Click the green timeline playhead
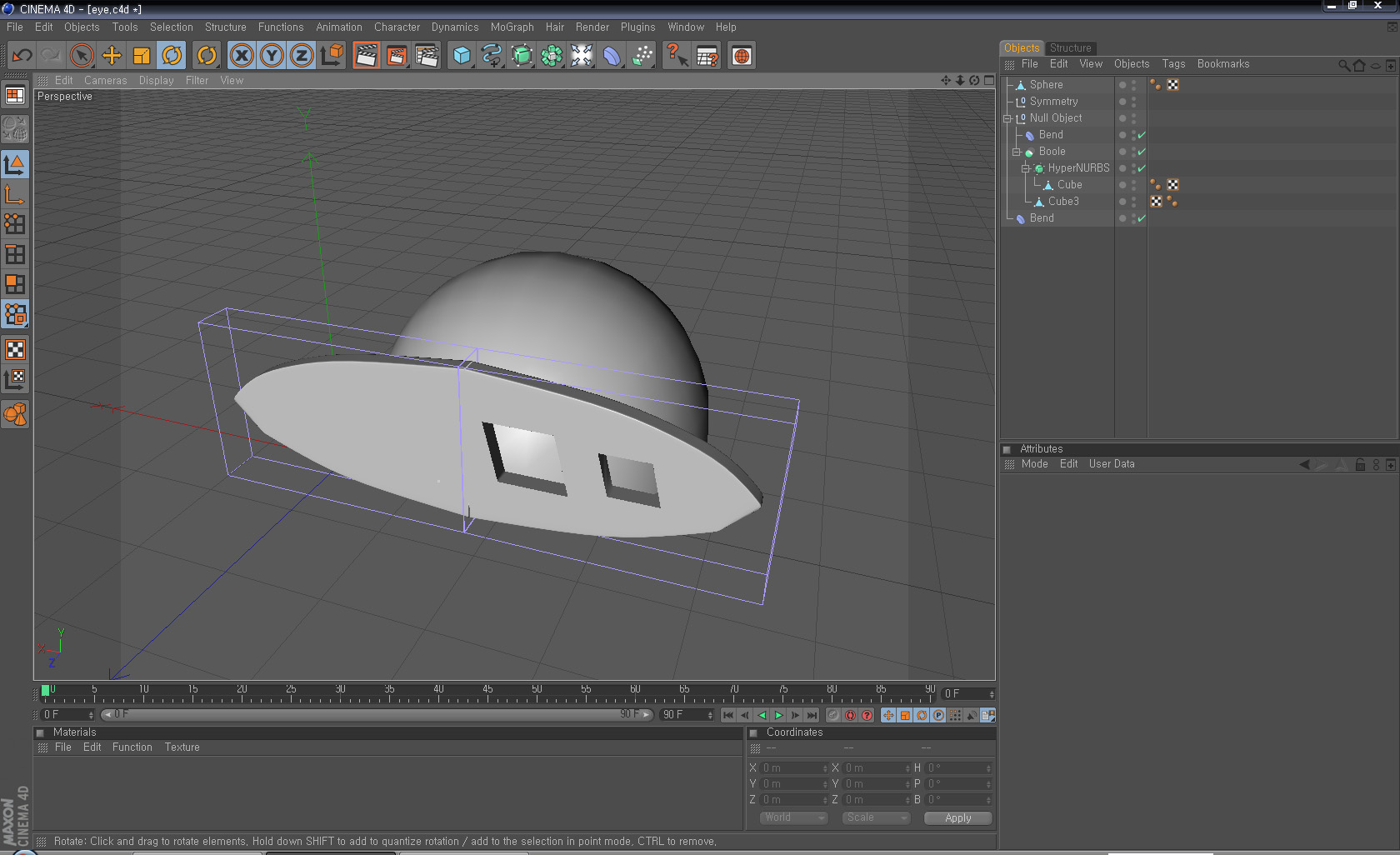 click(x=46, y=691)
